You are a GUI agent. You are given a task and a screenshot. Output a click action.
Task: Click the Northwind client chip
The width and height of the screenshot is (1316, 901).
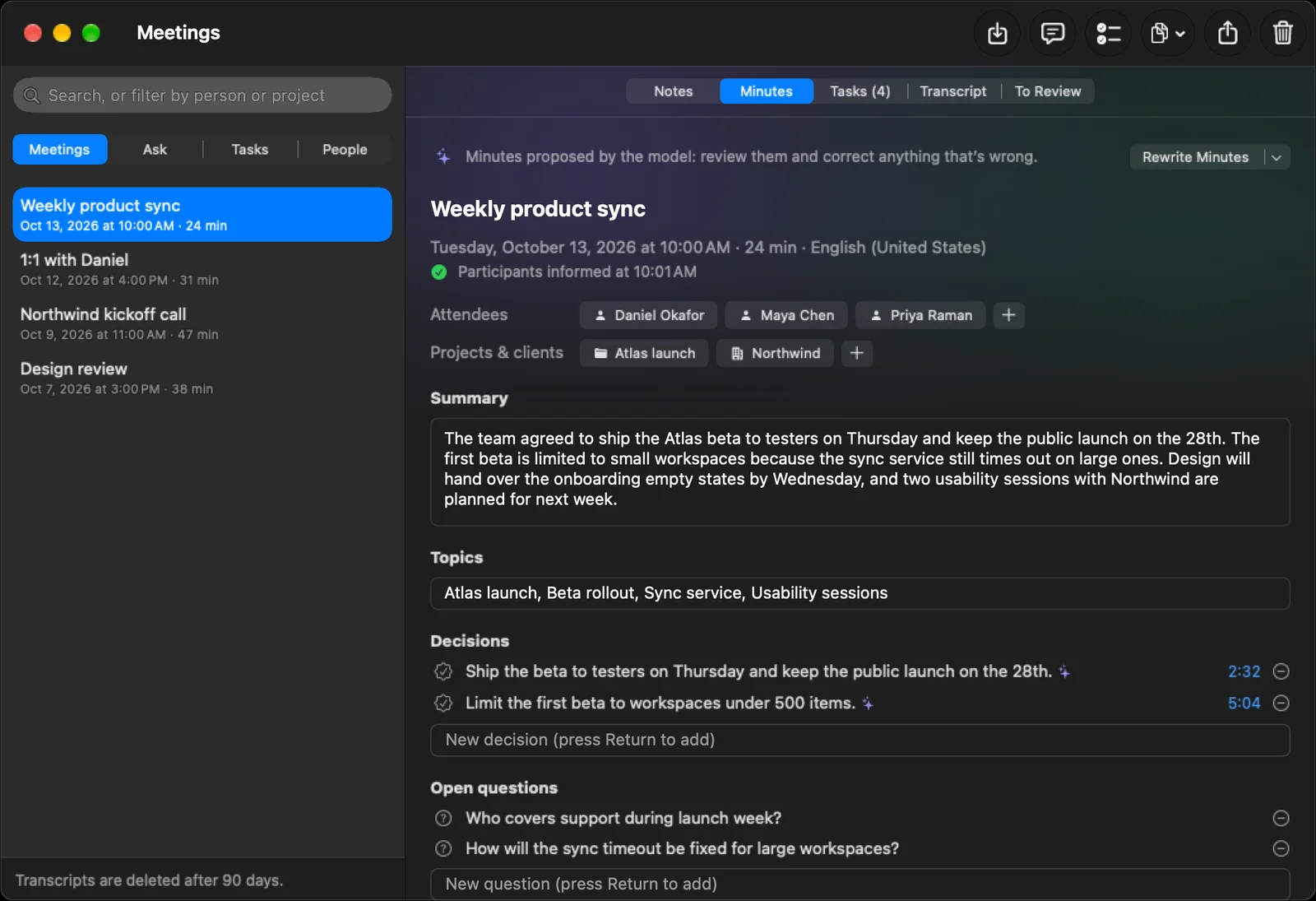(775, 353)
